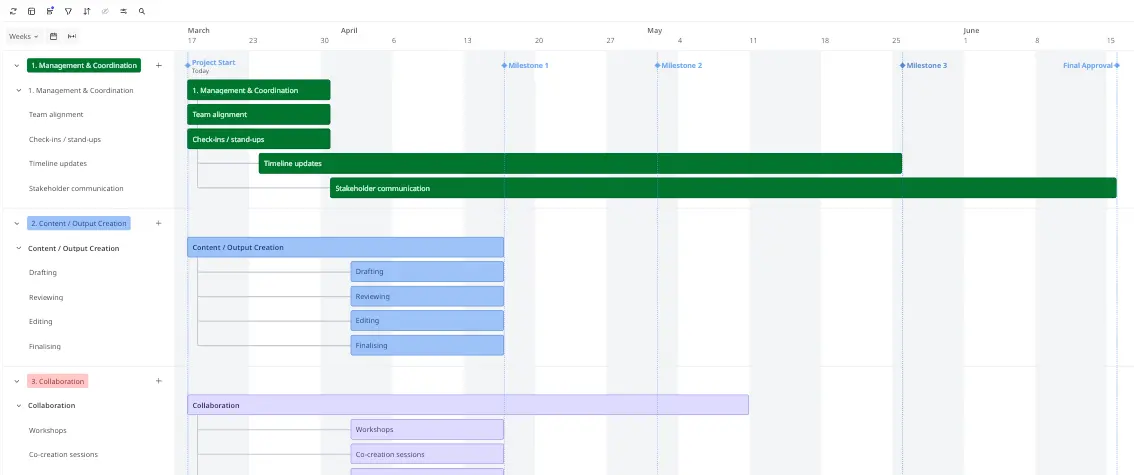The image size is (1134, 475).
Task: Select the blue Finalising bar
Action: coord(427,345)
